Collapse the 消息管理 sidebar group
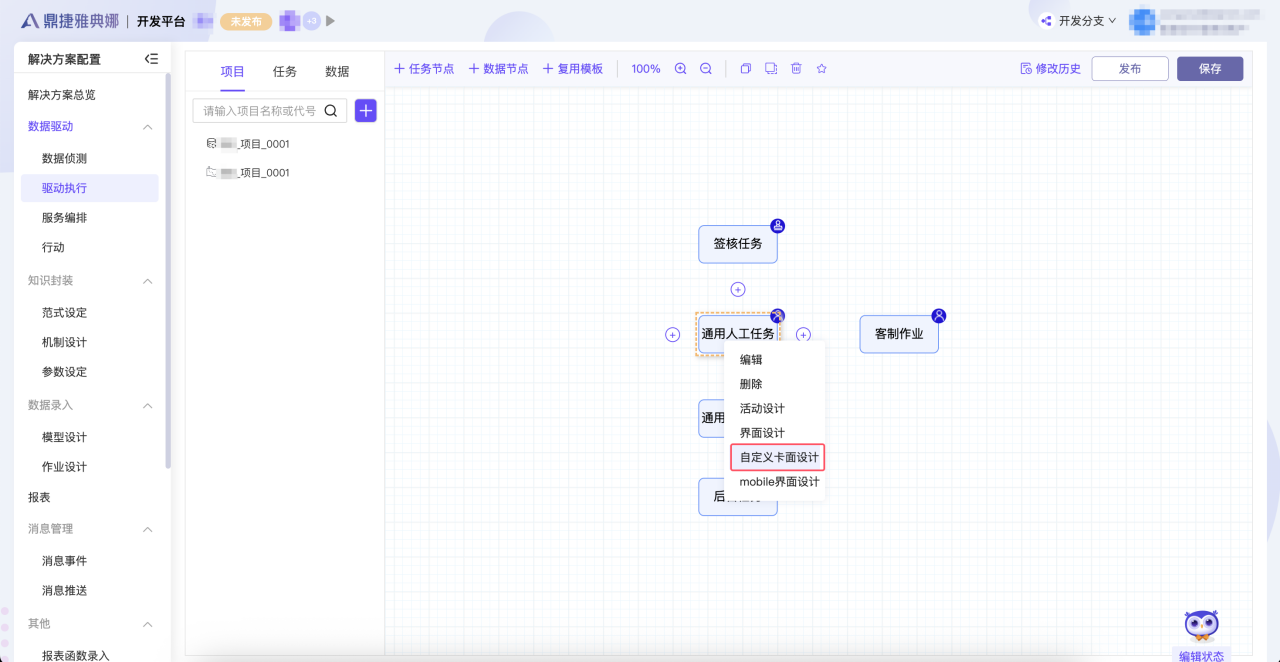 (x=148, y=529)
